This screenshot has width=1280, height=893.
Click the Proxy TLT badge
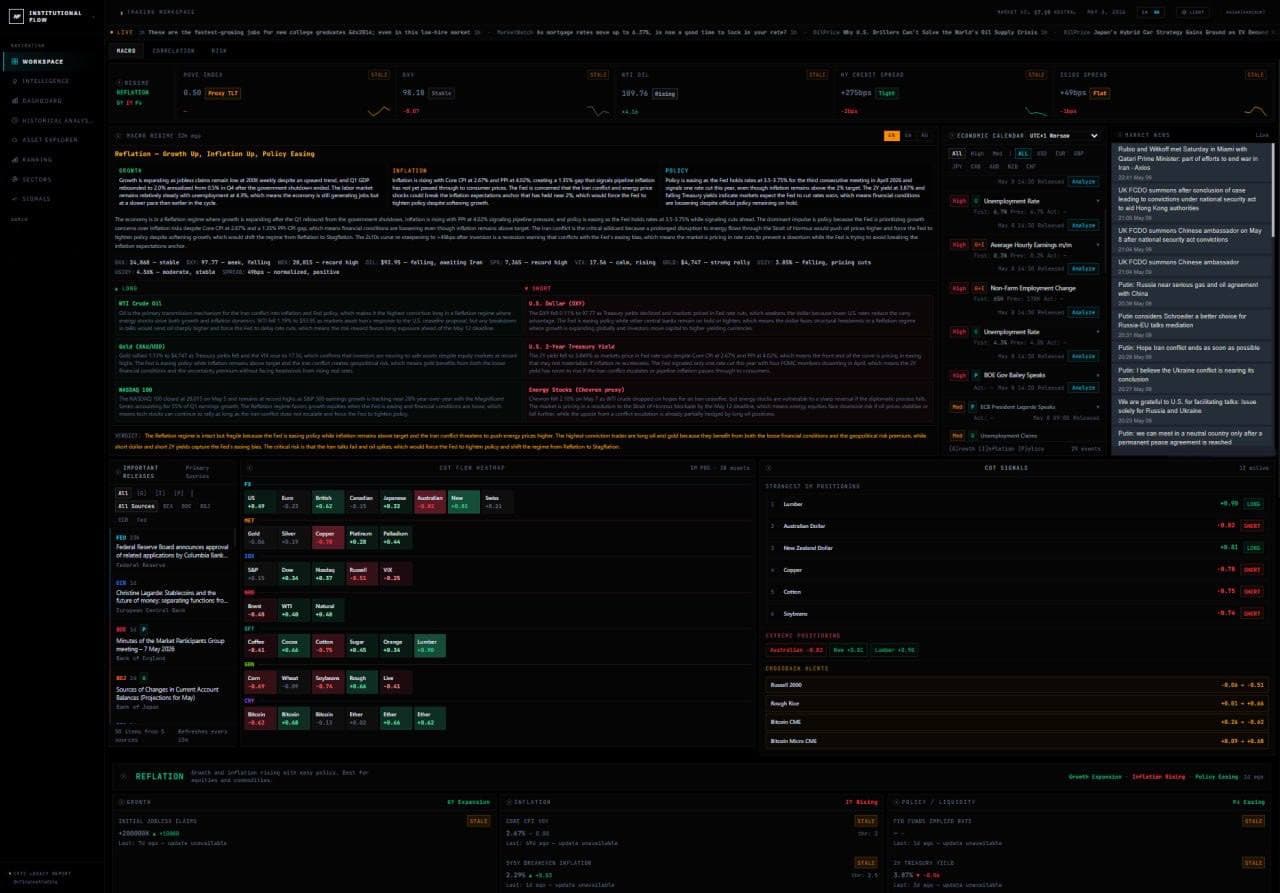pos(223,93)
